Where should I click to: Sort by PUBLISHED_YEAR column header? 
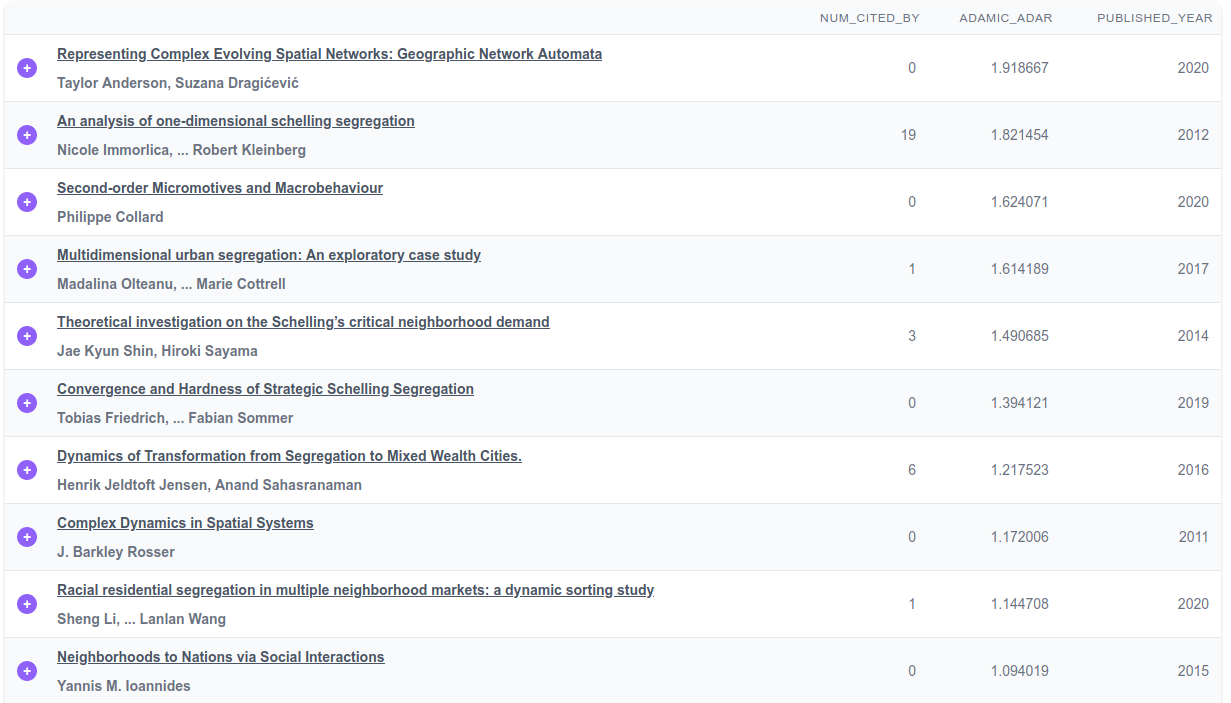click(x=1154, y=18)
